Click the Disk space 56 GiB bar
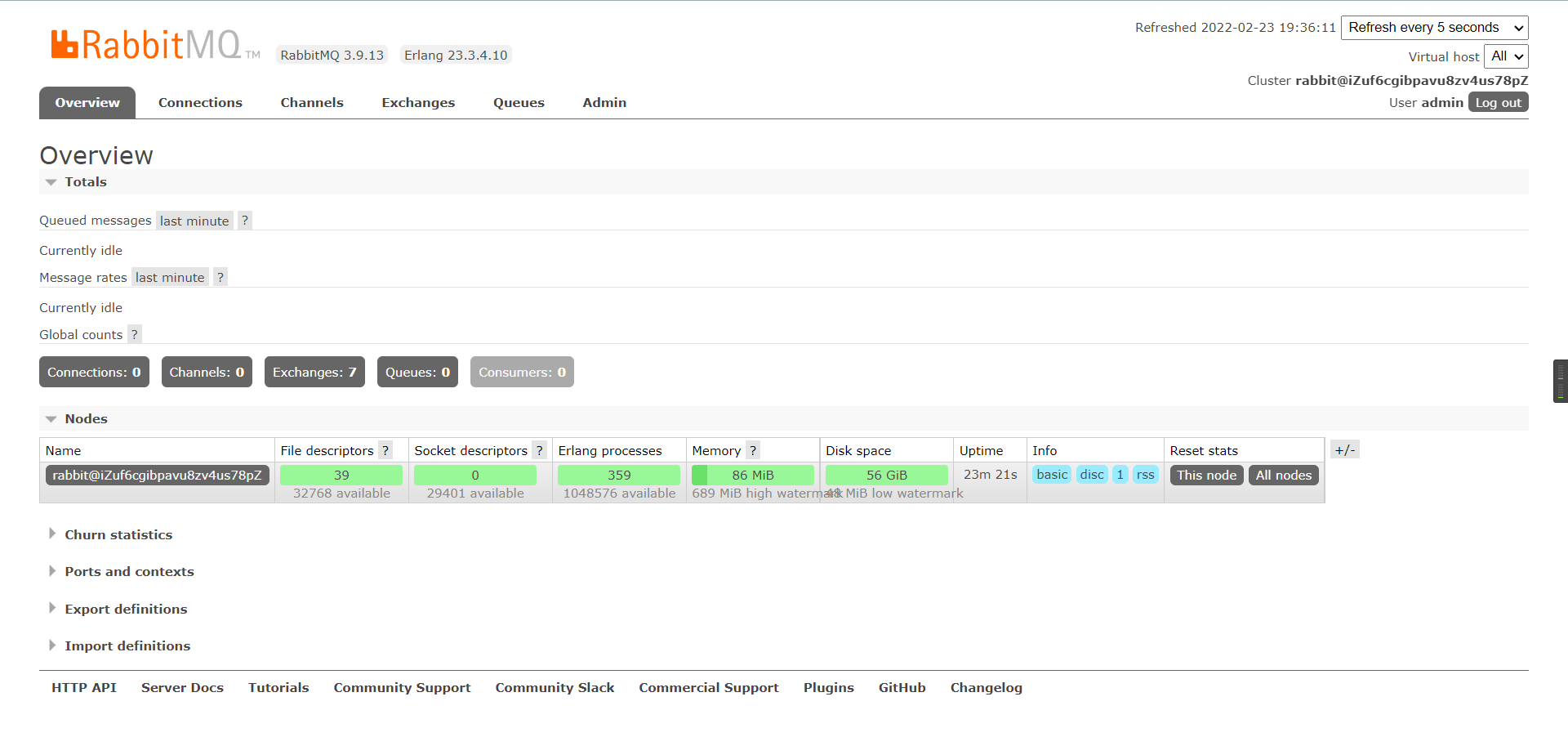Image resolution: width=1568 pixels, height=737 pixels. (x=886, y=476)
